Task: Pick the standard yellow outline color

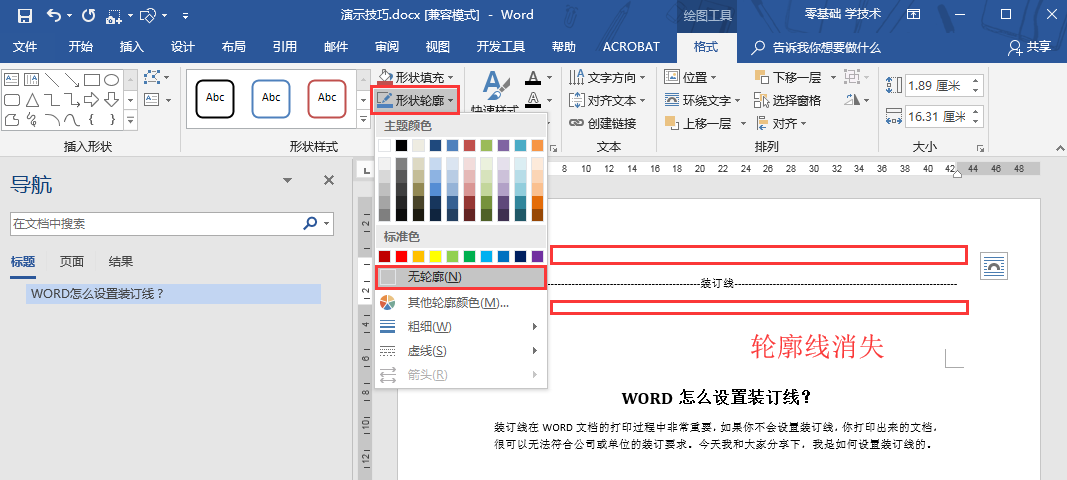Action: pos(436,256)
